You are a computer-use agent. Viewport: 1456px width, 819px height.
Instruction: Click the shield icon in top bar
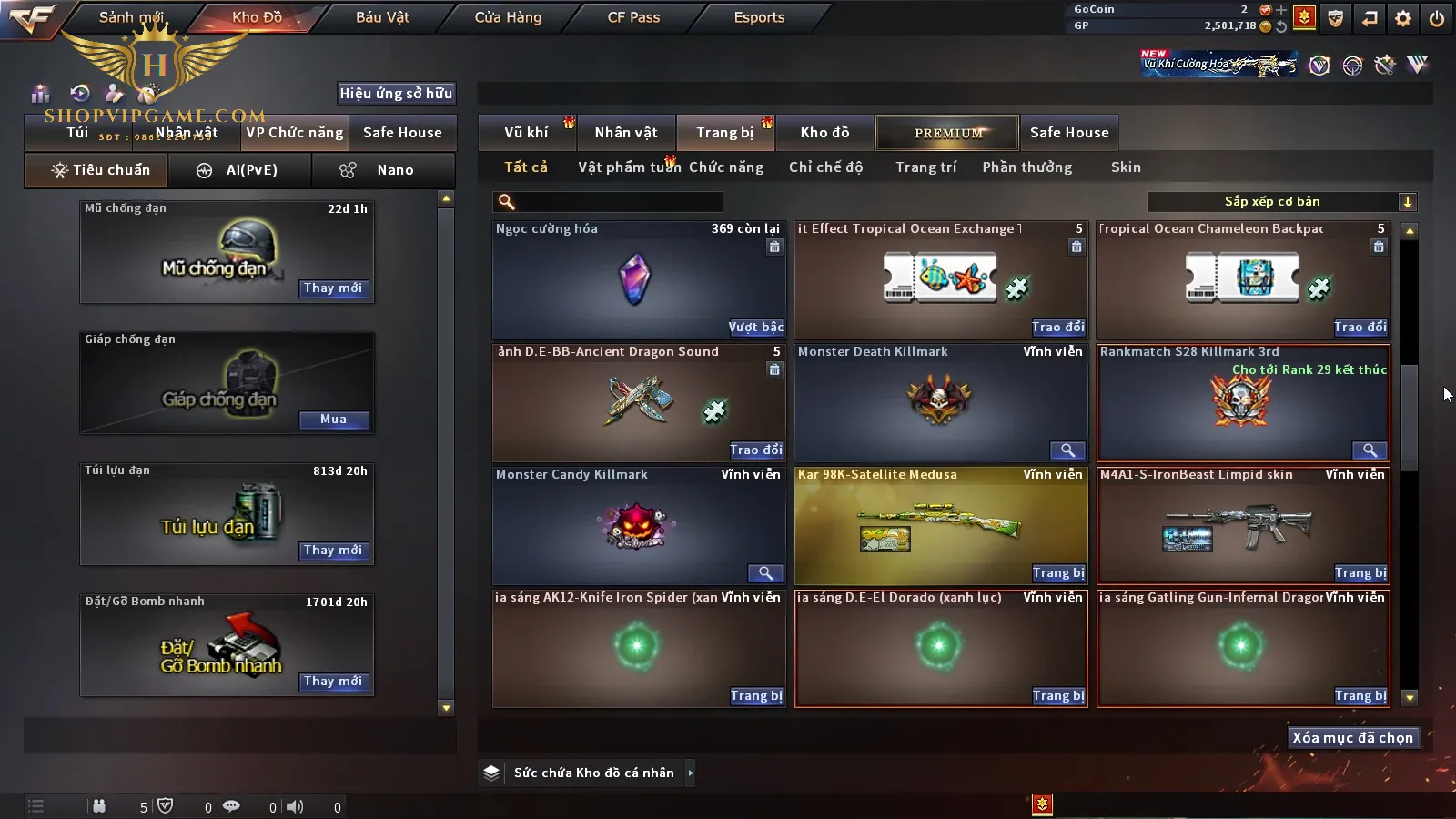[x=1335, y=18]
